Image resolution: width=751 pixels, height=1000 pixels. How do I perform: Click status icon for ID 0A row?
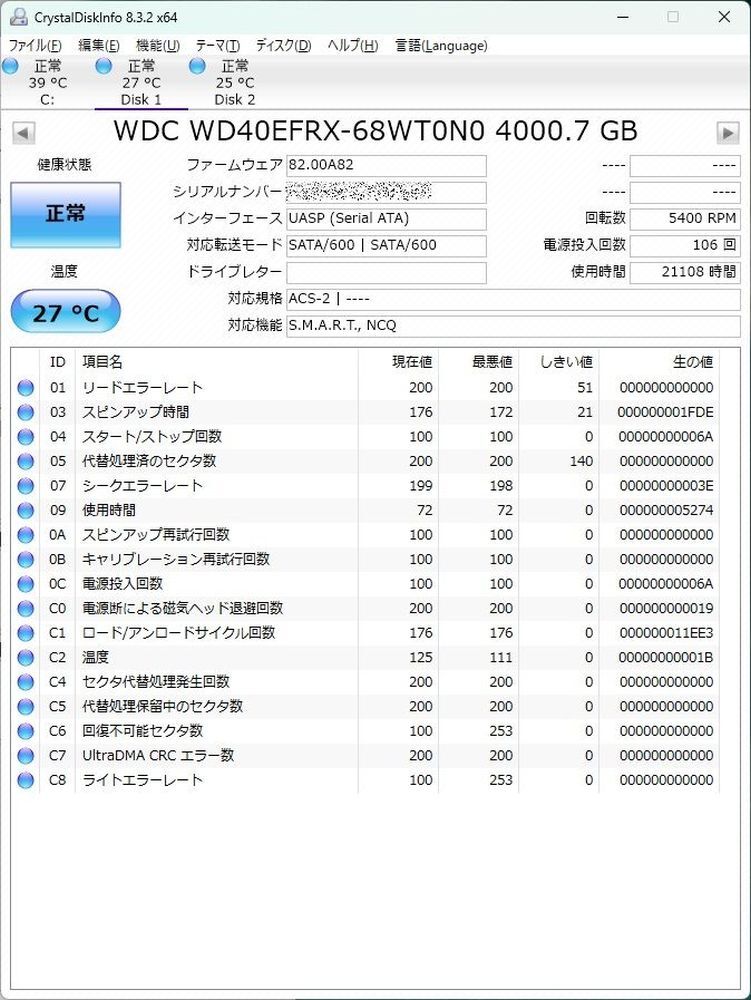(26, 535)
